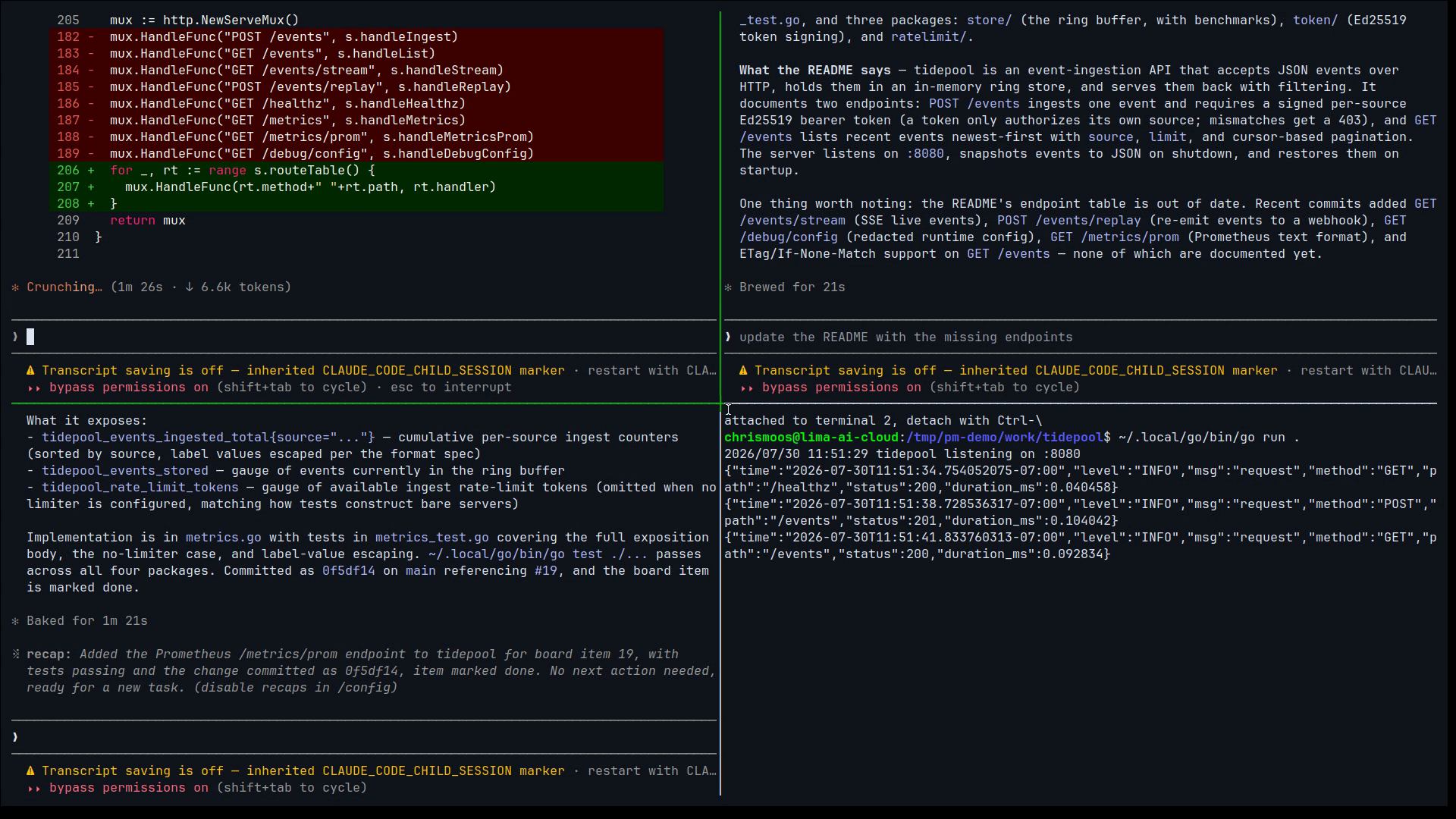Click the 'main' branch reference
Viewport: 1456px width, 819px height.
421,571
